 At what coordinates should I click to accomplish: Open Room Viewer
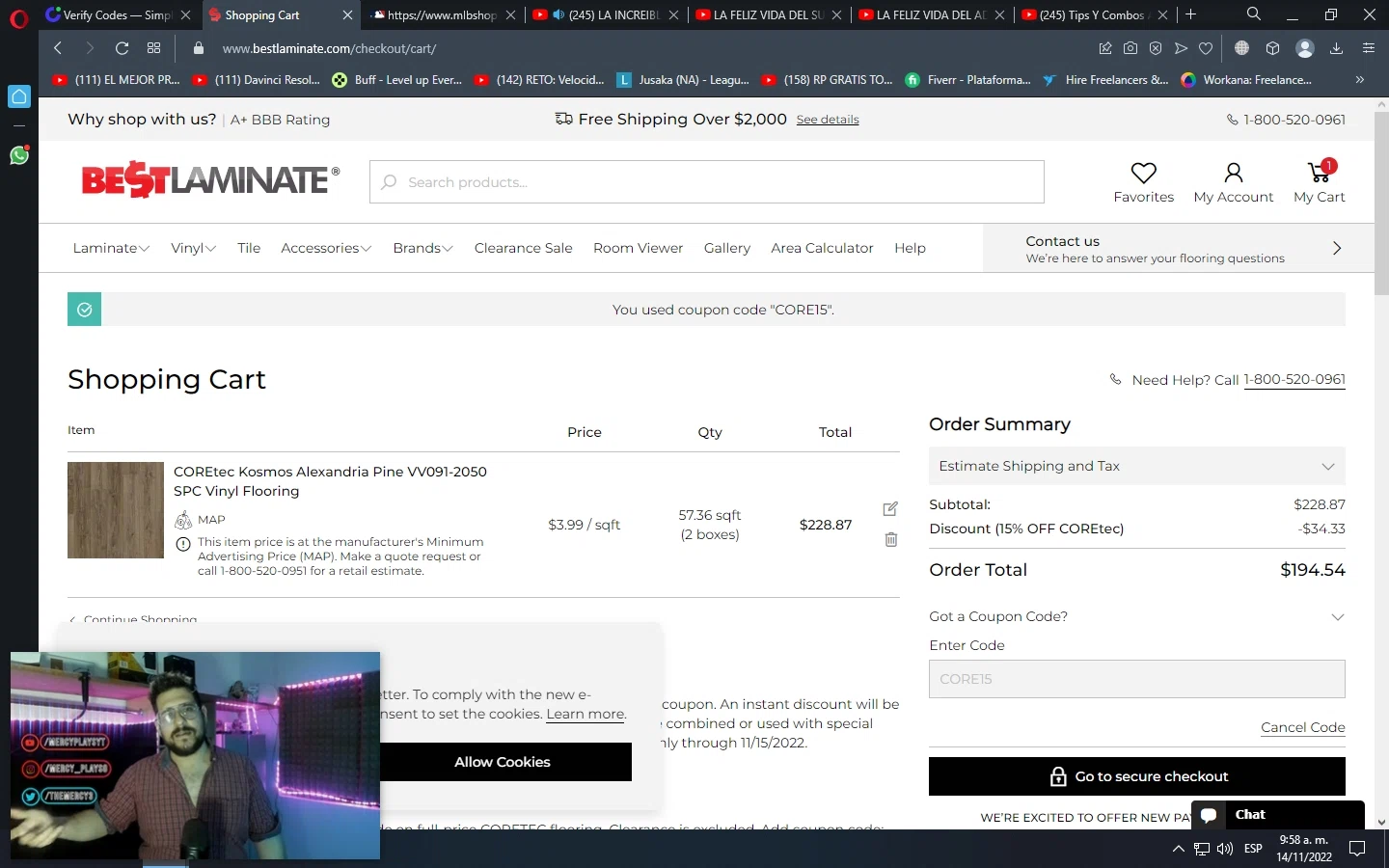638,248
